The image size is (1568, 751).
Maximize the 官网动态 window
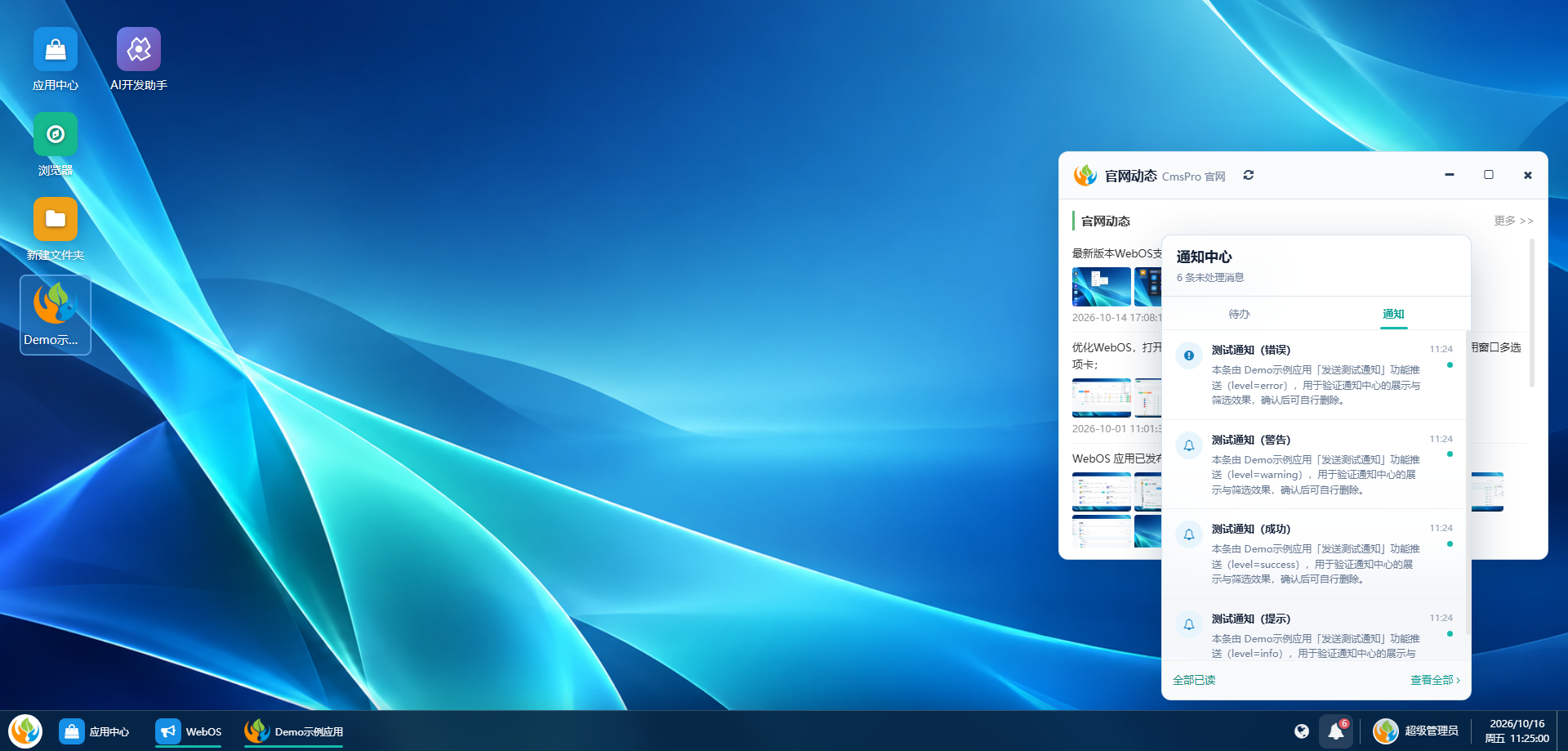coord(1489,175)
